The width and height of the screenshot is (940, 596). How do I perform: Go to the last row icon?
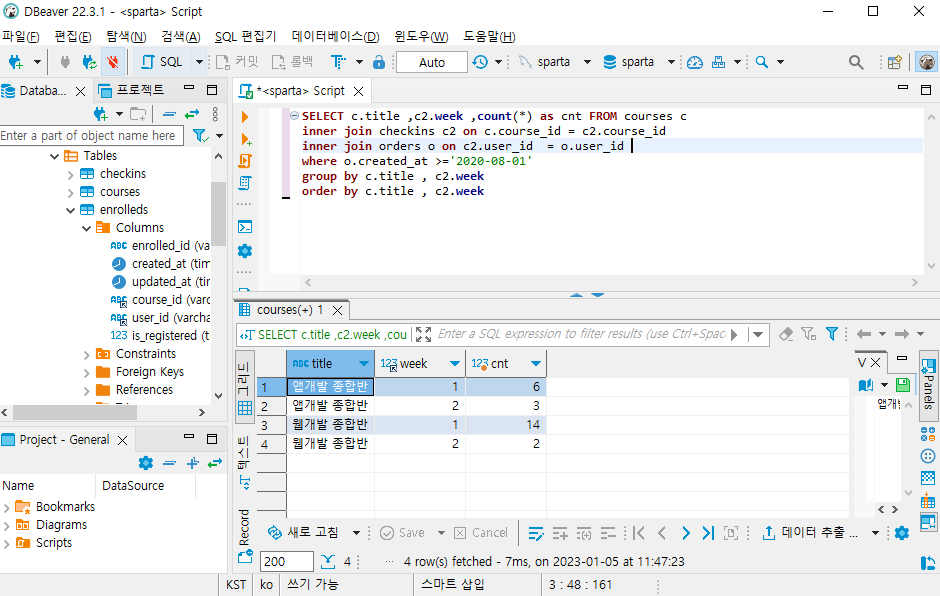point(708,532)
